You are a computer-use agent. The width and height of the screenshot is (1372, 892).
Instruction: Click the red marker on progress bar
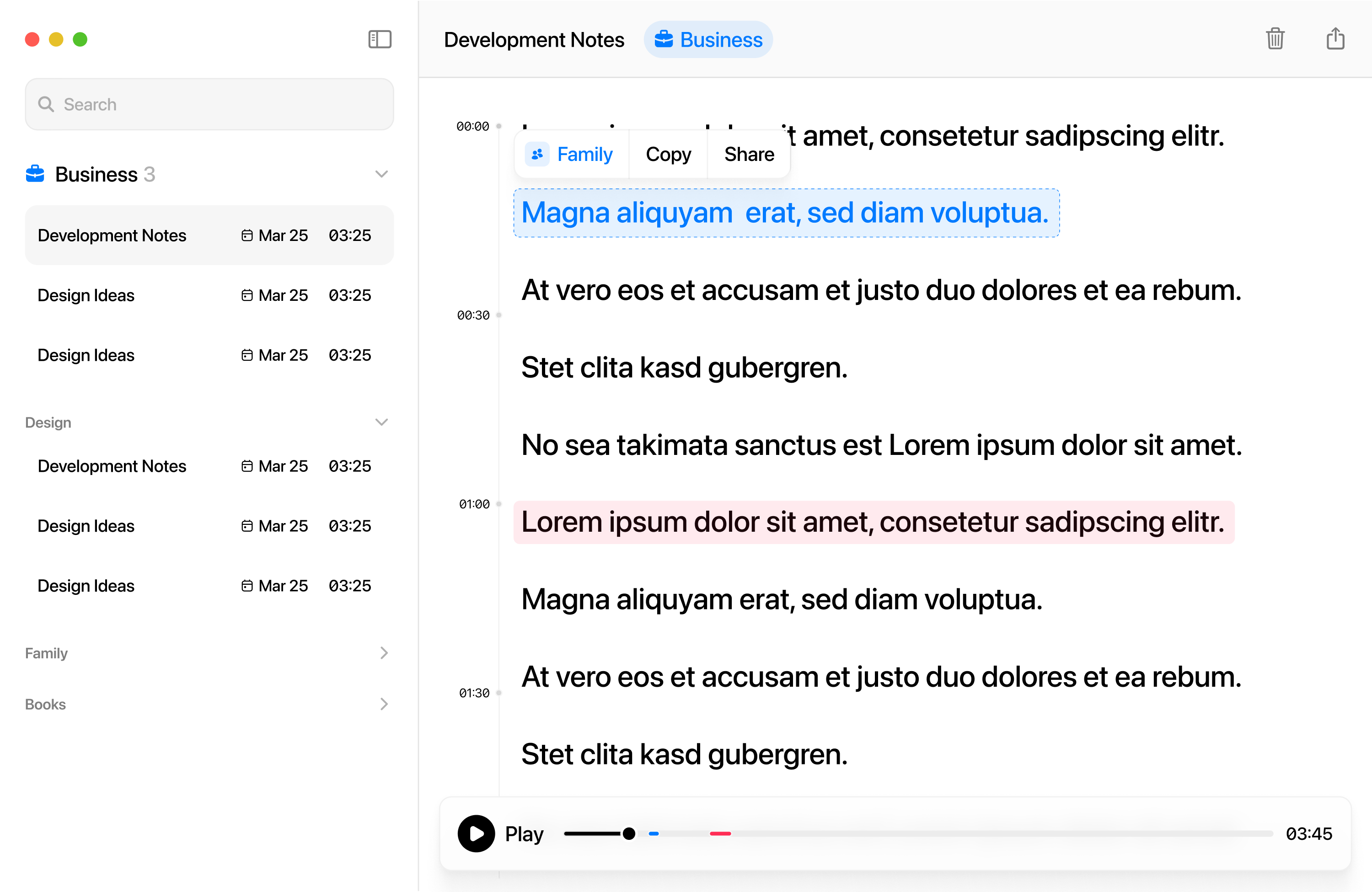[x=720, y=834]
